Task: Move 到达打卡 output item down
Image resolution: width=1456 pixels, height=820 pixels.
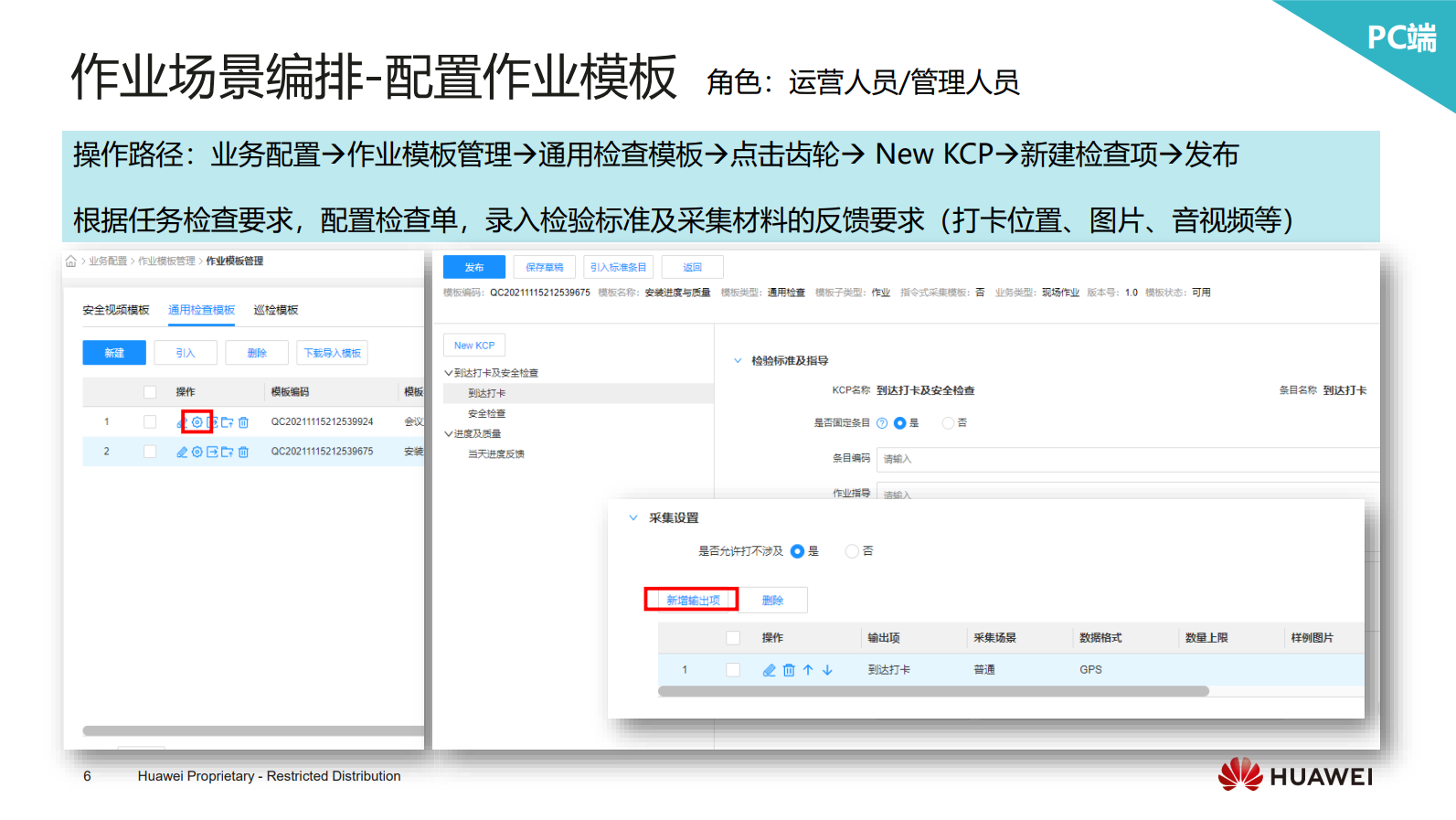Action: tap(827, 670)
